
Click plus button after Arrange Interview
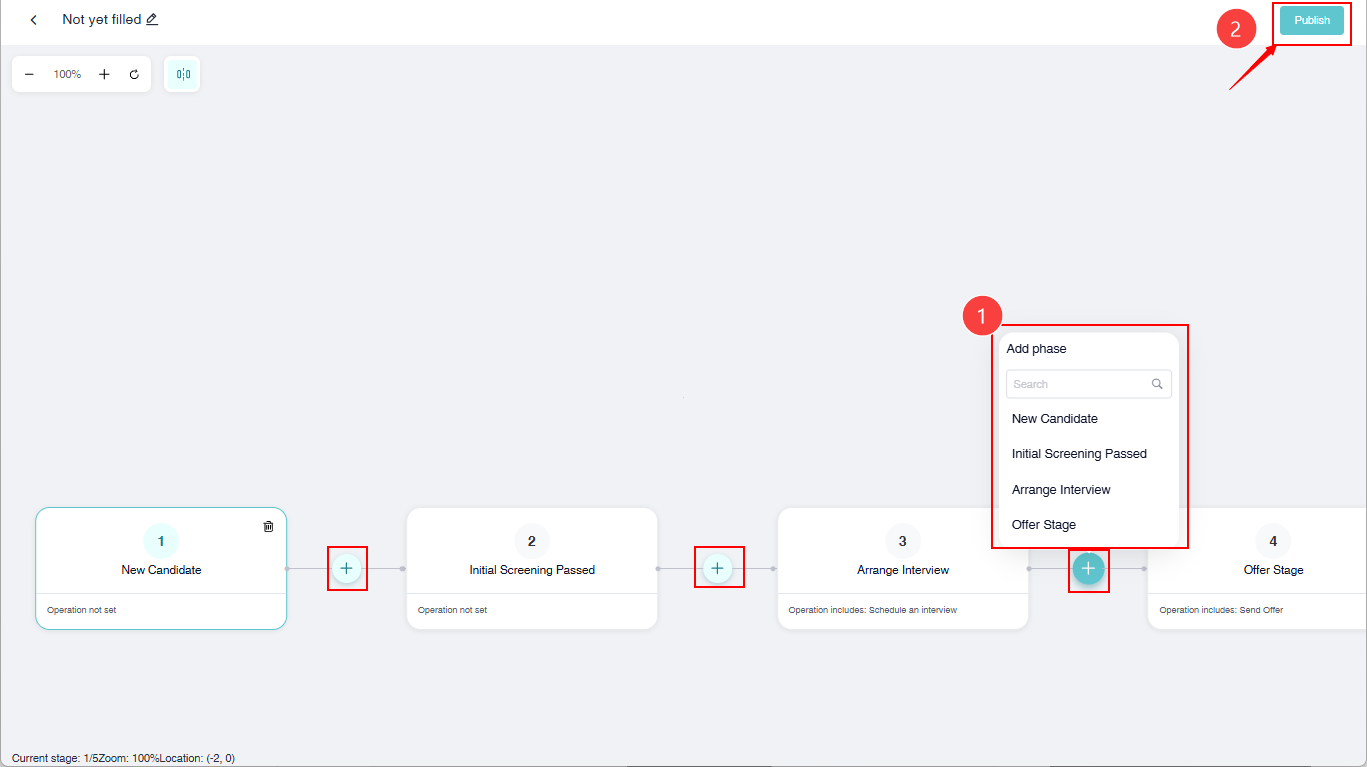1088,568
